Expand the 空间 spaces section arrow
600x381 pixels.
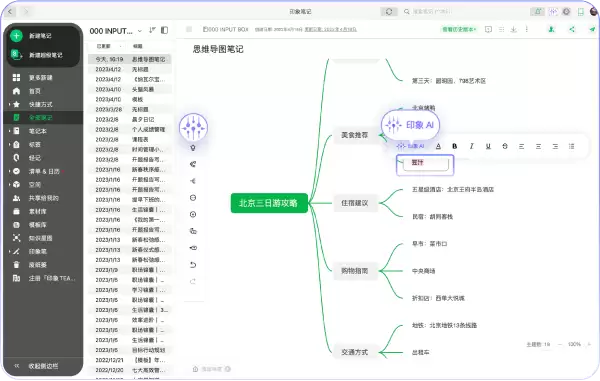tap(10, 185)
